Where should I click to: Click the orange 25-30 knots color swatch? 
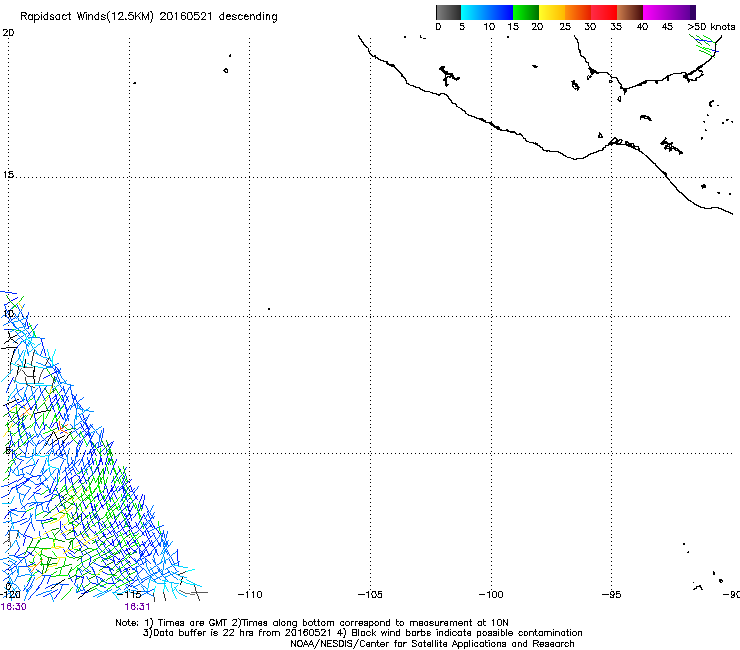pyautogui.click(x=578, y=12)
